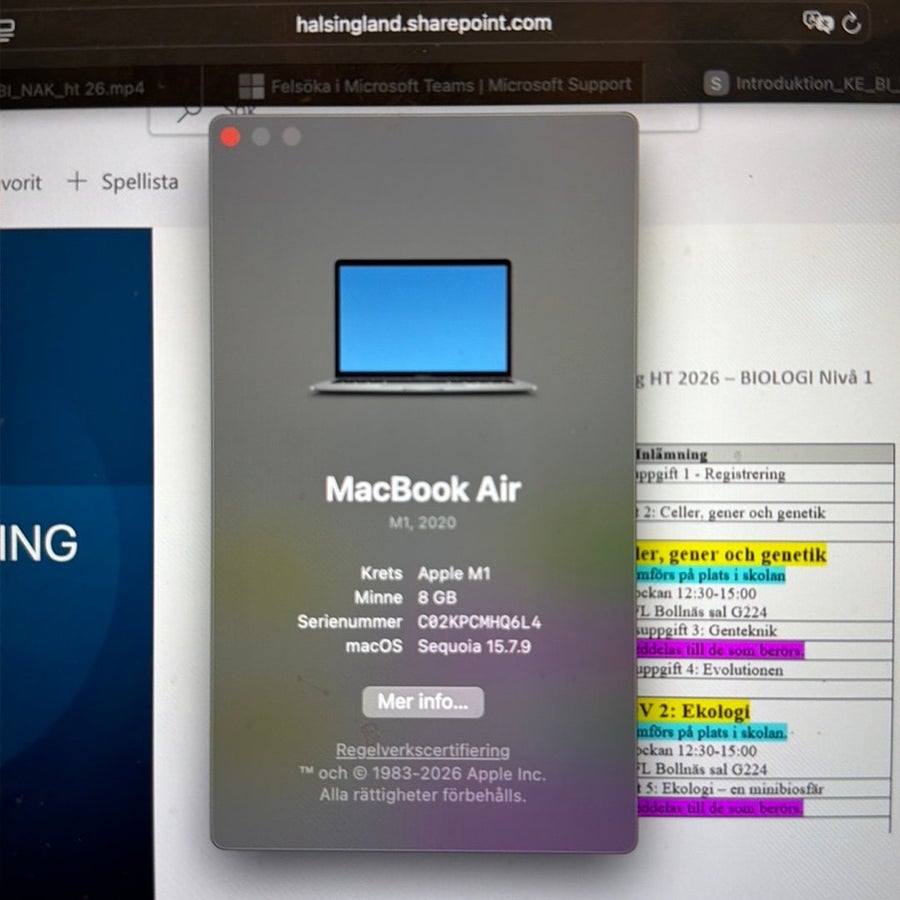Open the Mer info... button

coord(423,702)
